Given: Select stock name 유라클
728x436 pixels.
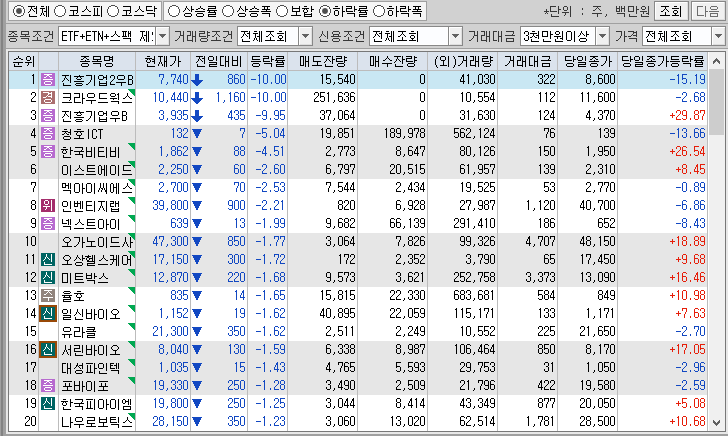Looking at the screenshot, I should pyautogui.click(x=78, y=332).
